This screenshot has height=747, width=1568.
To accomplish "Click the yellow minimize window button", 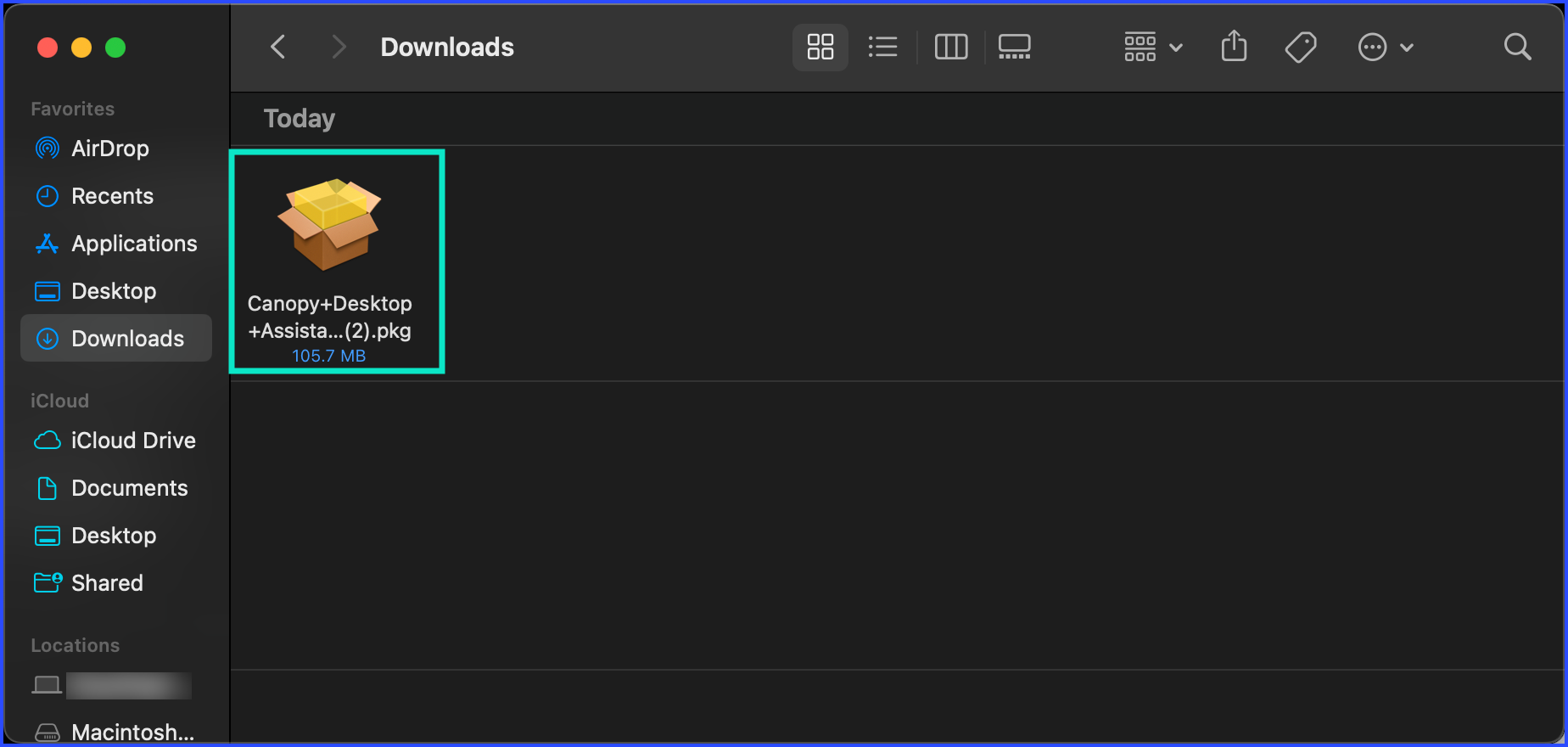I will click(x=81, y=48).
